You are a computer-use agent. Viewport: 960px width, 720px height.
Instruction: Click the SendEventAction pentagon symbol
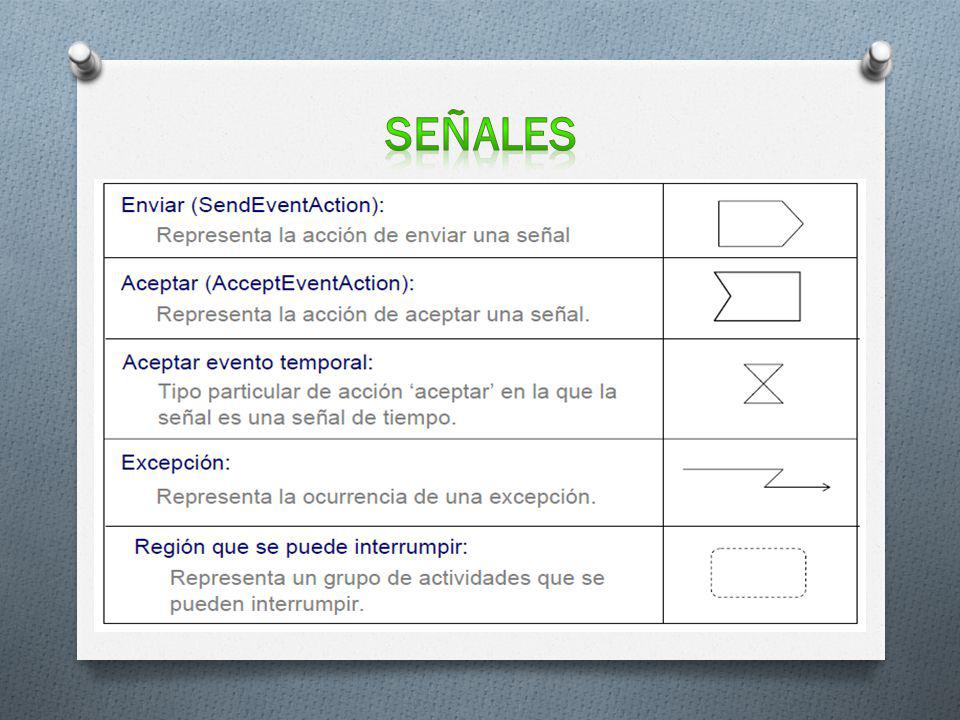click(760, 223)
